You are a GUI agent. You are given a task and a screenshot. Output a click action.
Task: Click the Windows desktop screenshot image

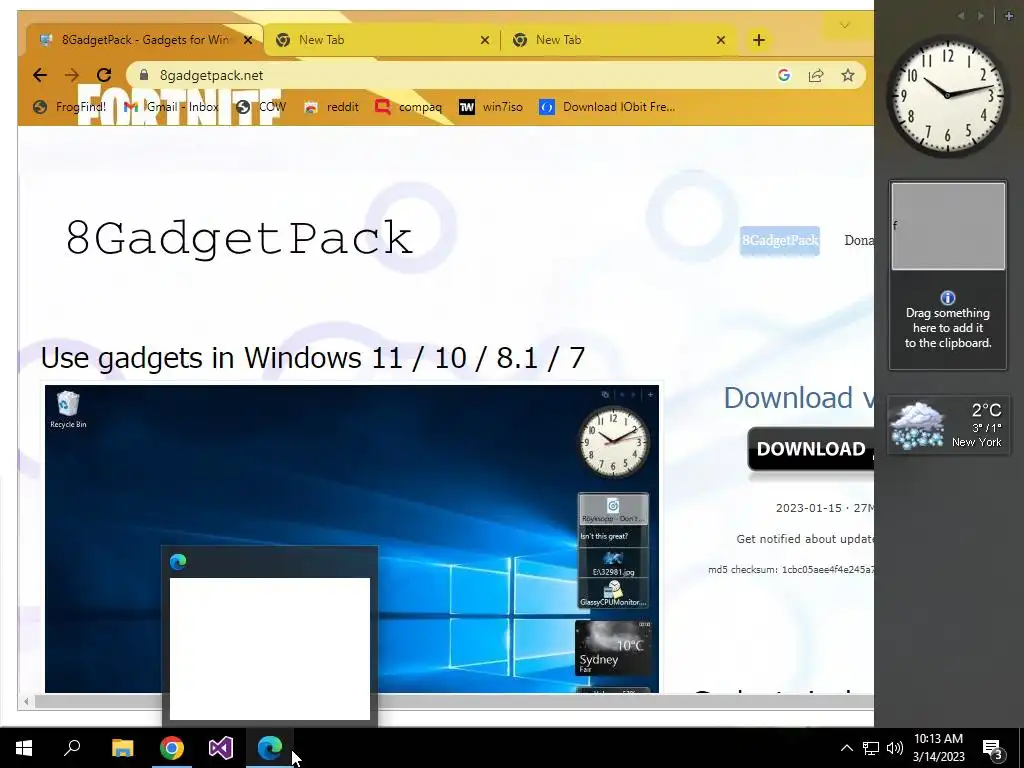tap(351, 538)
